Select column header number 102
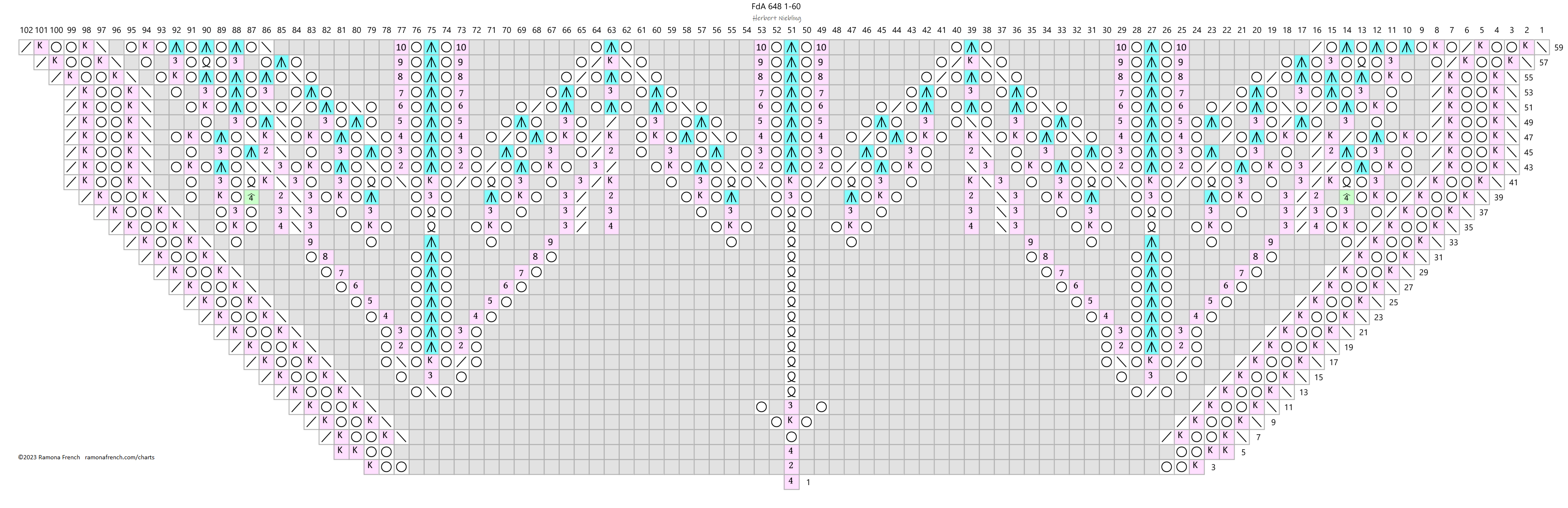This screenshot has height=508, width=1568. pyautogui.click(x=26, y=30)
